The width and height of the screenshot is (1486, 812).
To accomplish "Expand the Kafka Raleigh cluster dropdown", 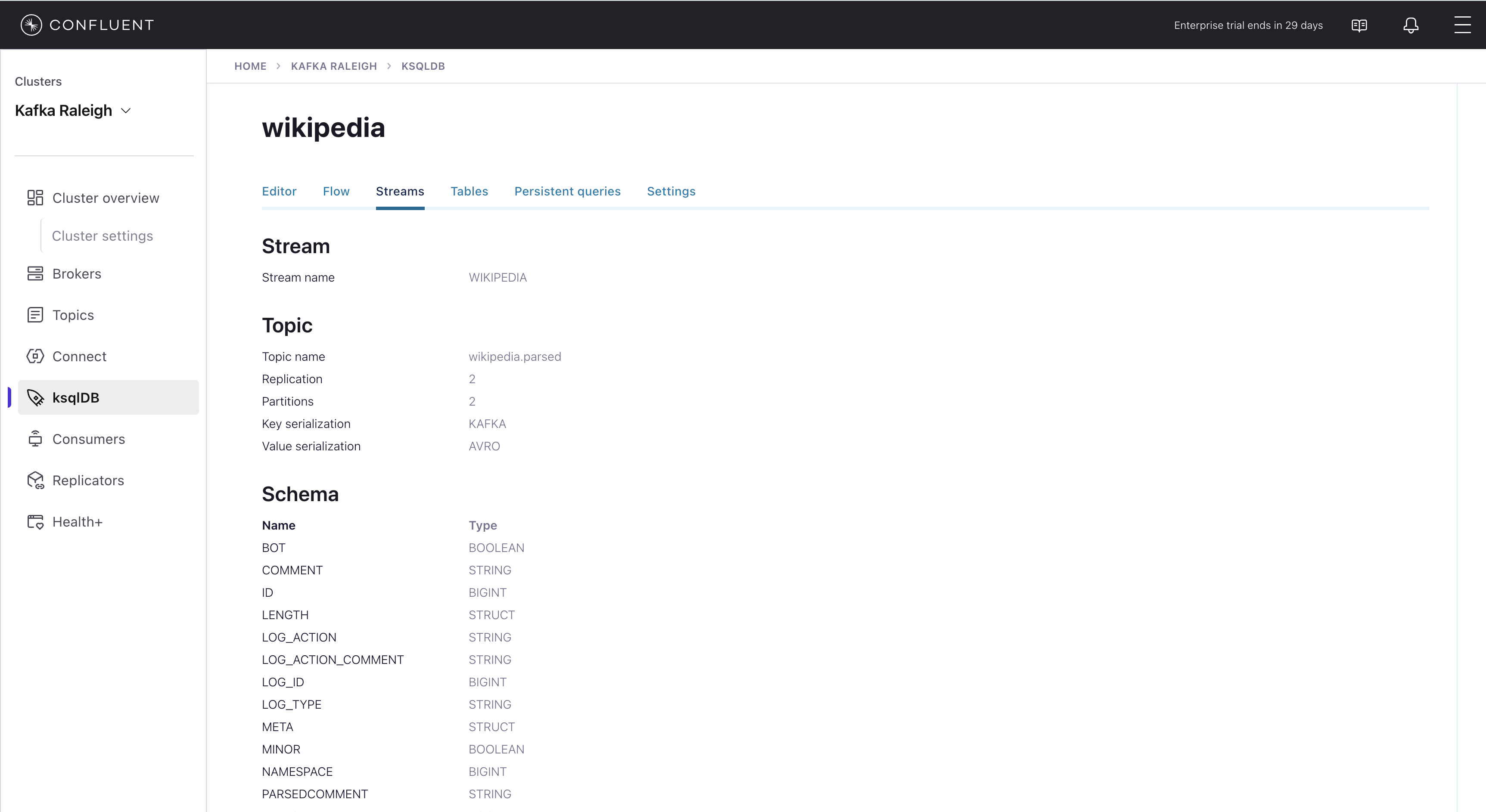I will [125, 111].
